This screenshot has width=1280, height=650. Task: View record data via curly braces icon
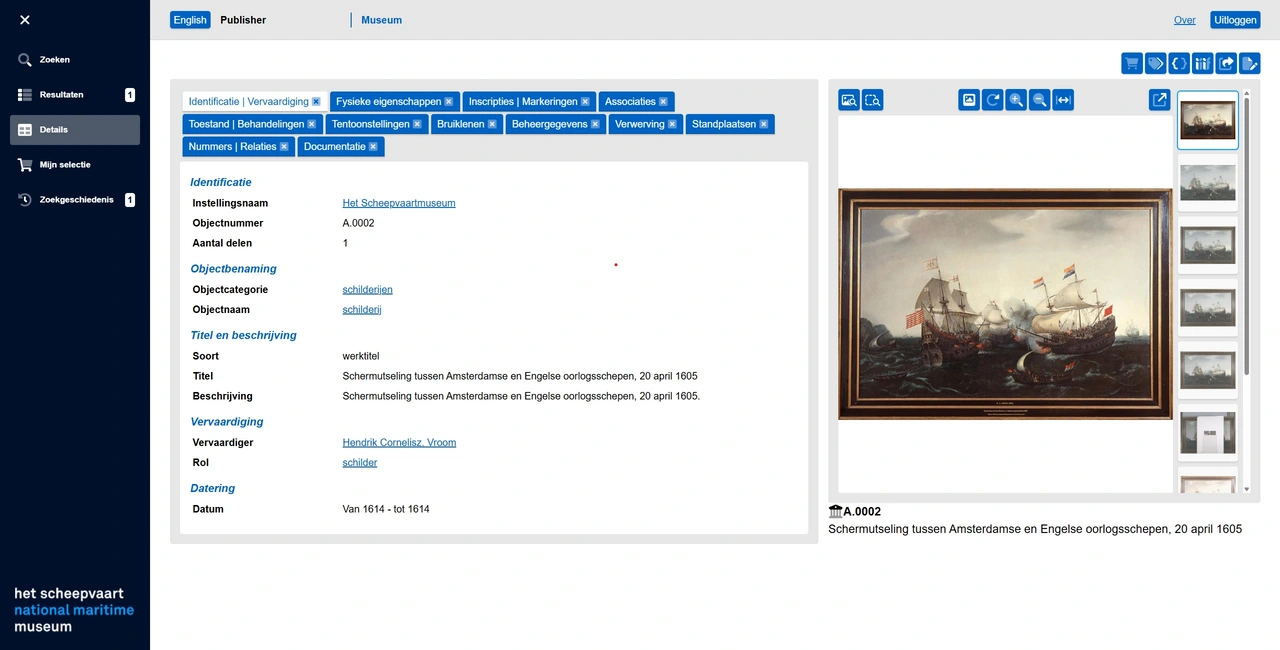point(1179,63)
